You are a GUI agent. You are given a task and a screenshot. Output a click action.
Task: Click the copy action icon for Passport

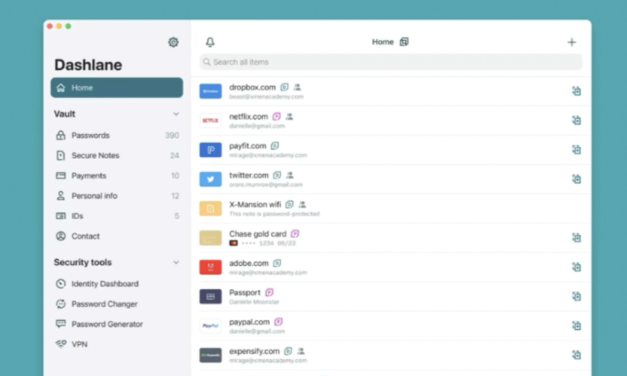coord(576,296)
